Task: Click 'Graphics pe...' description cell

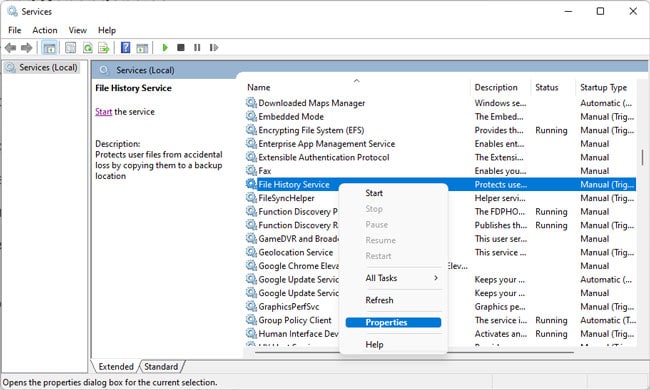Action: pos(500,307)
